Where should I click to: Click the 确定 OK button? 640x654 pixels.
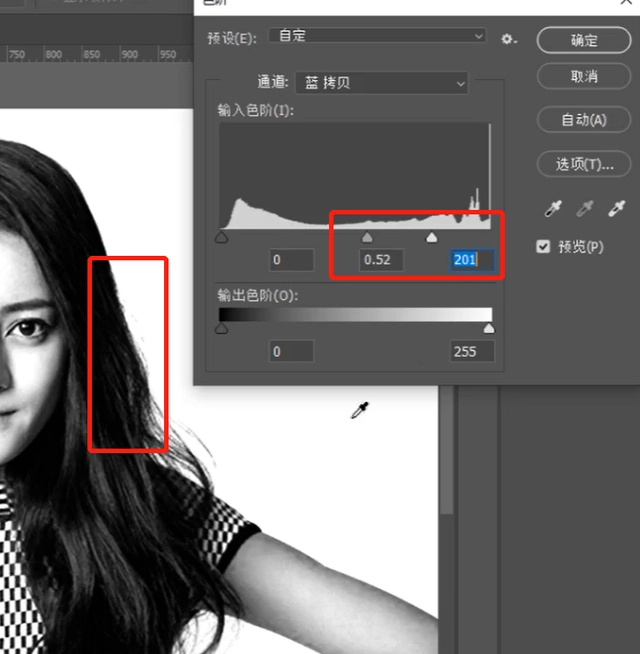tap(584, 40)
